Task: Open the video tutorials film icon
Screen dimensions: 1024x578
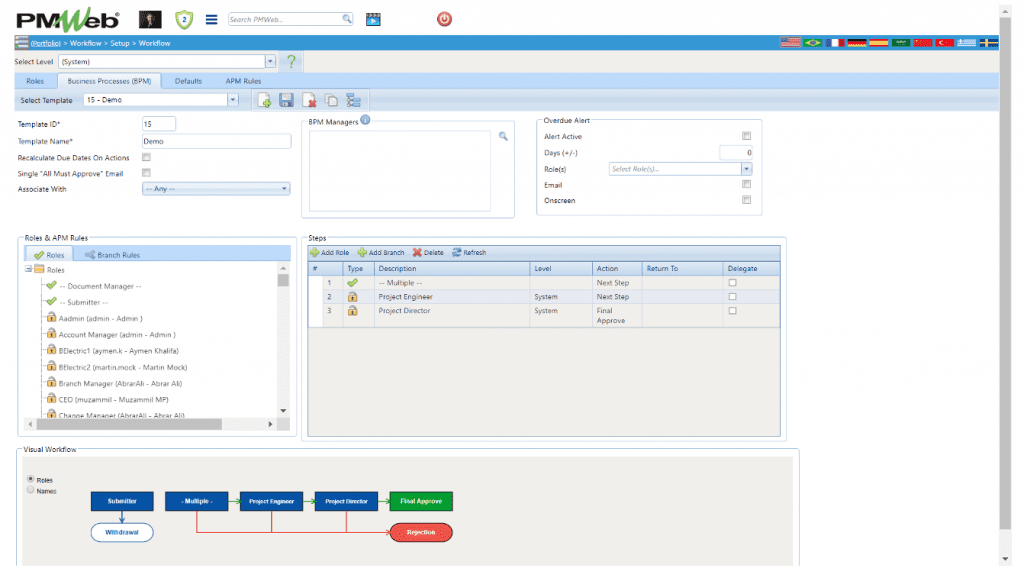Action: click(373, 20)
